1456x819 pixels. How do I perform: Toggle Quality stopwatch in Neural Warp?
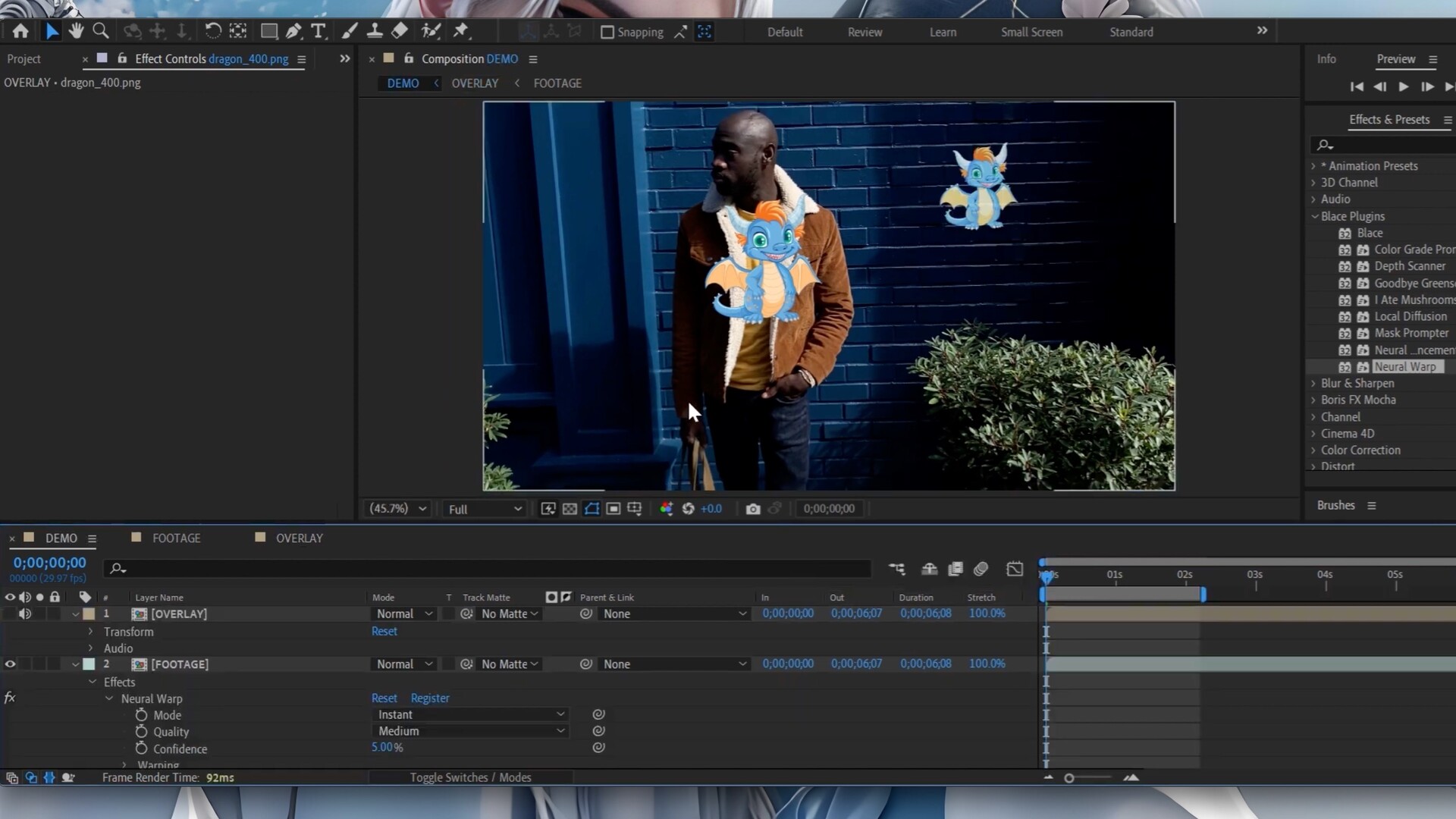tap(141, 731)
